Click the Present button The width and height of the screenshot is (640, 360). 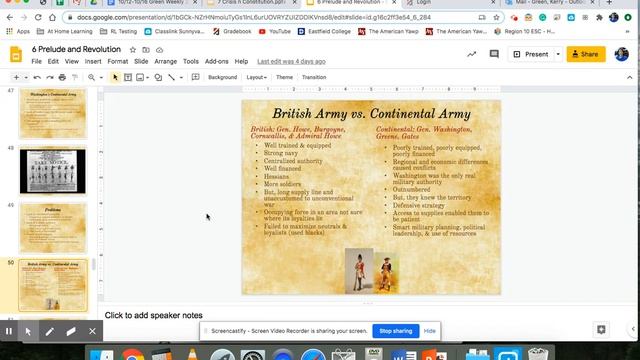point(531,54)
